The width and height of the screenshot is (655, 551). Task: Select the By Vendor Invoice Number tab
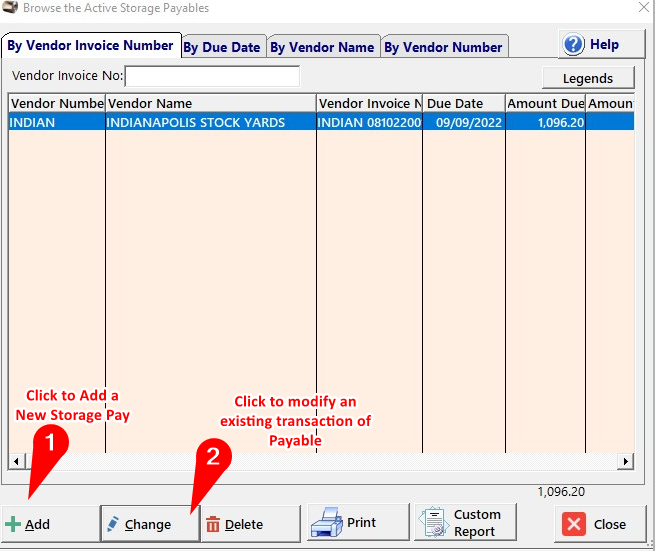point(90,45)
